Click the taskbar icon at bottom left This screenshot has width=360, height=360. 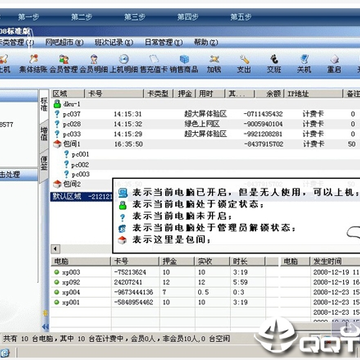point(5,352)
